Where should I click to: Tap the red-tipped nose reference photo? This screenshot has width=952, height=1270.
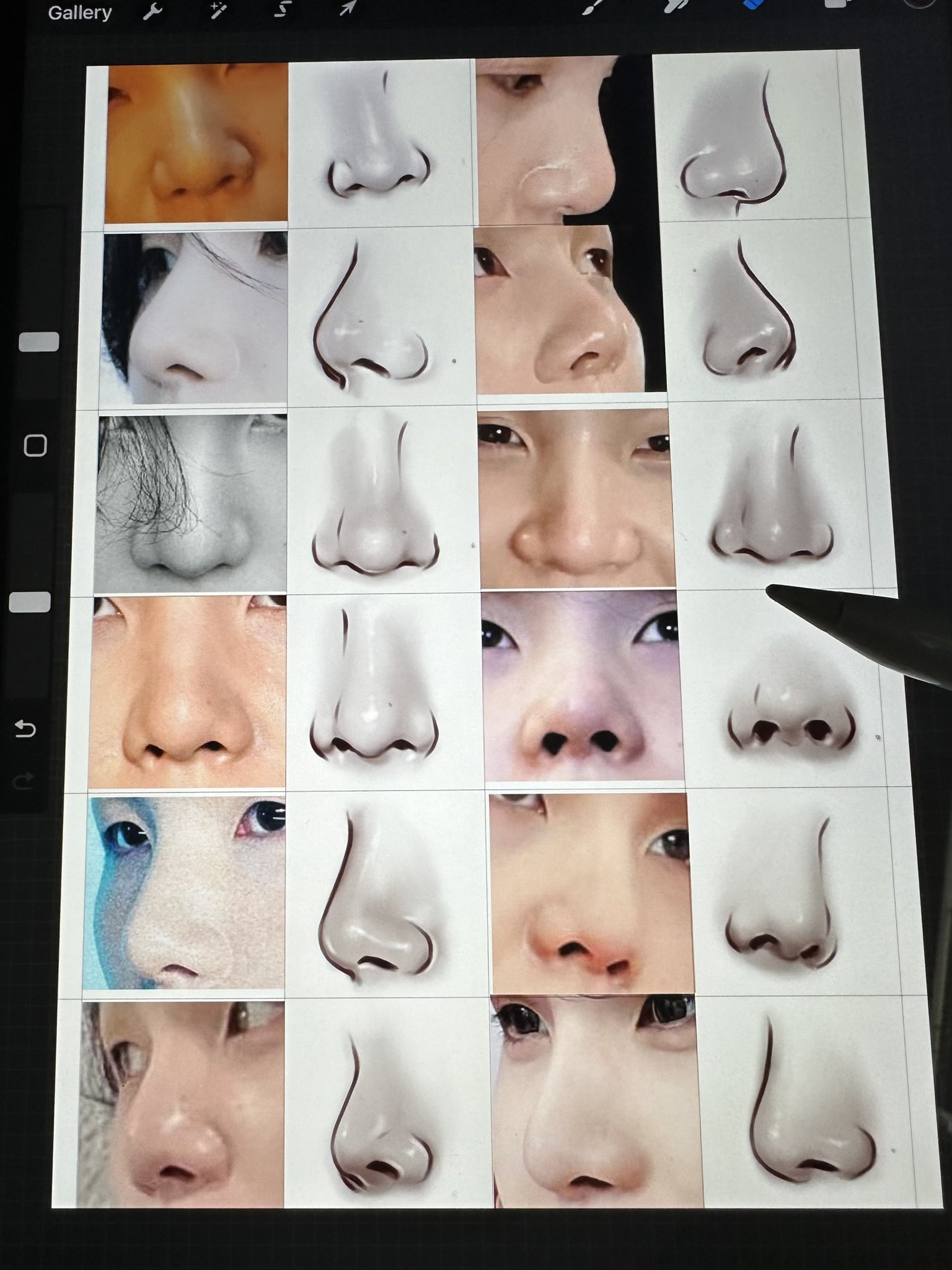(593, 894)
